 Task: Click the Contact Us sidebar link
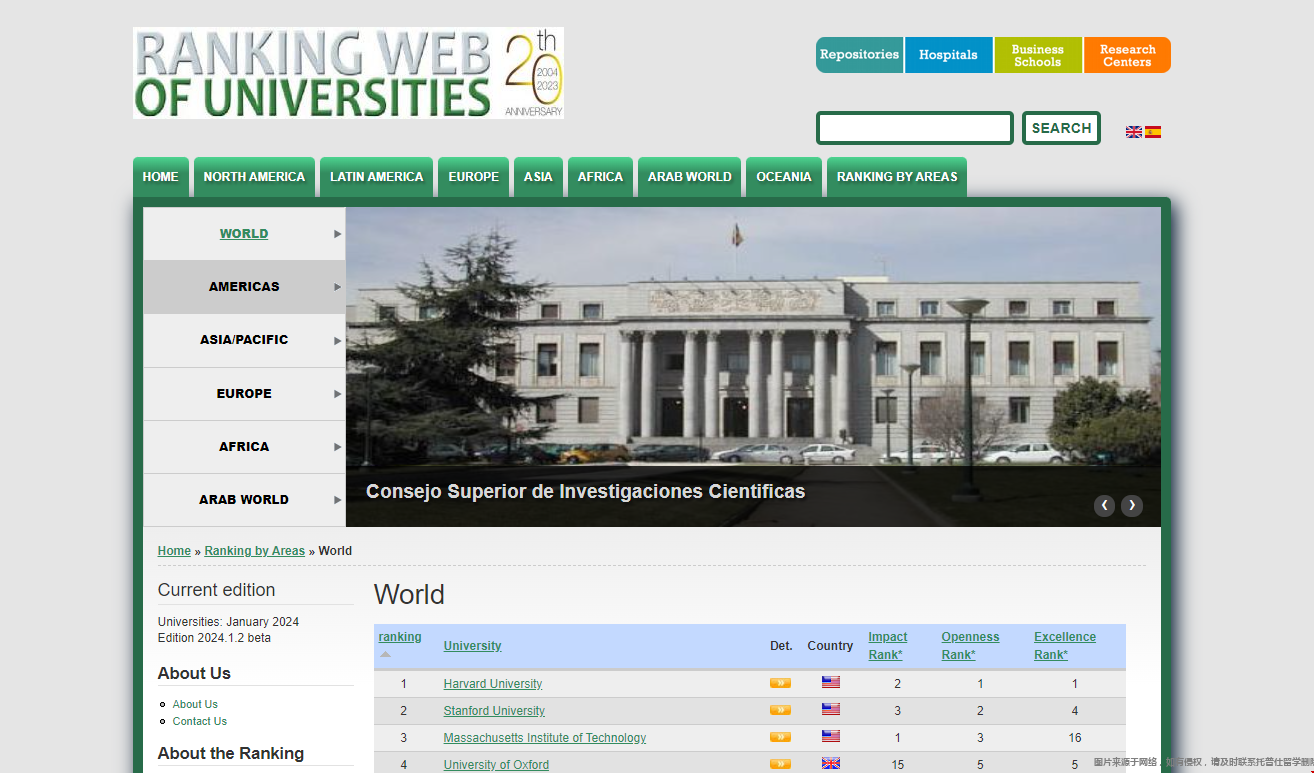(x=200, y=721)
